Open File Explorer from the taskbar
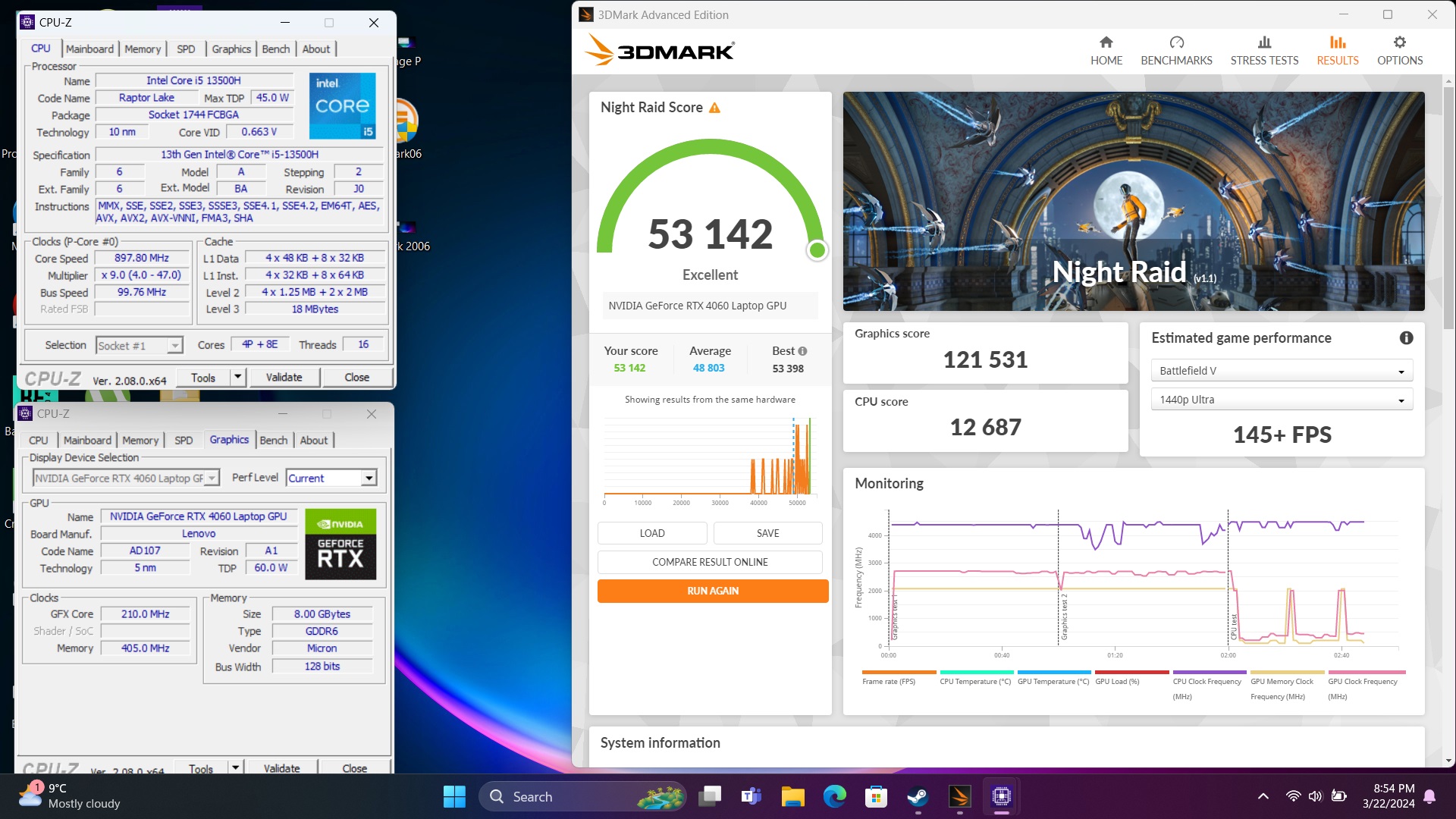Screen dimensions: 1456x819 pyautogui.click(x=792, y=796)
